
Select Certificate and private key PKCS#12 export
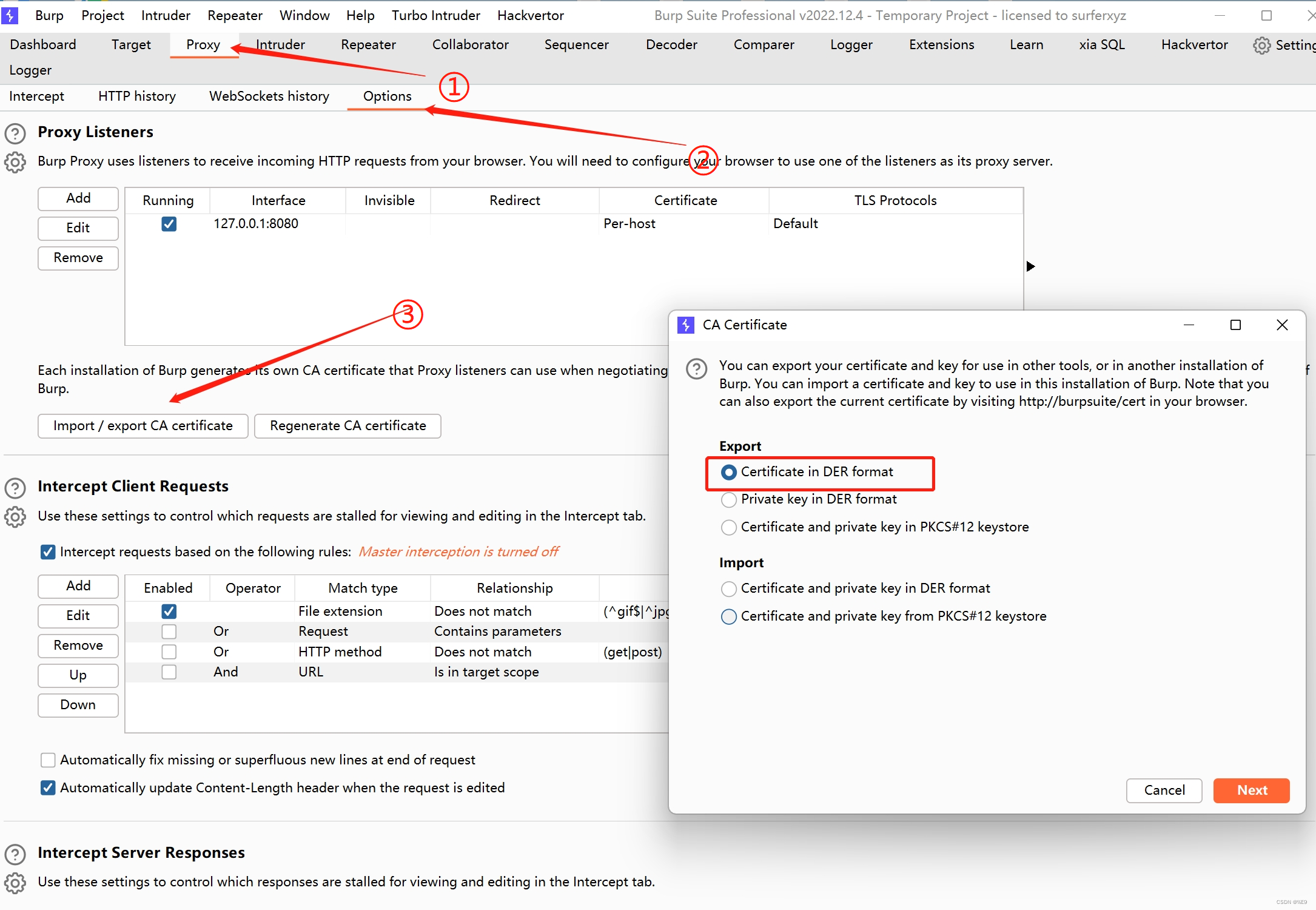(729, 527)
